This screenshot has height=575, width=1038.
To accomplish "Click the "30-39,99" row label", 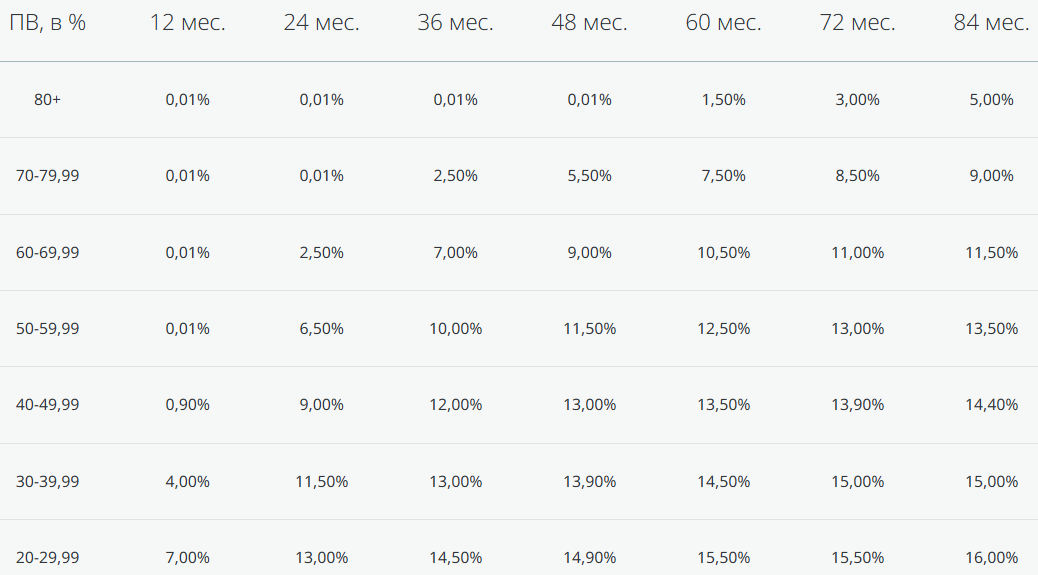I will 47,482.
